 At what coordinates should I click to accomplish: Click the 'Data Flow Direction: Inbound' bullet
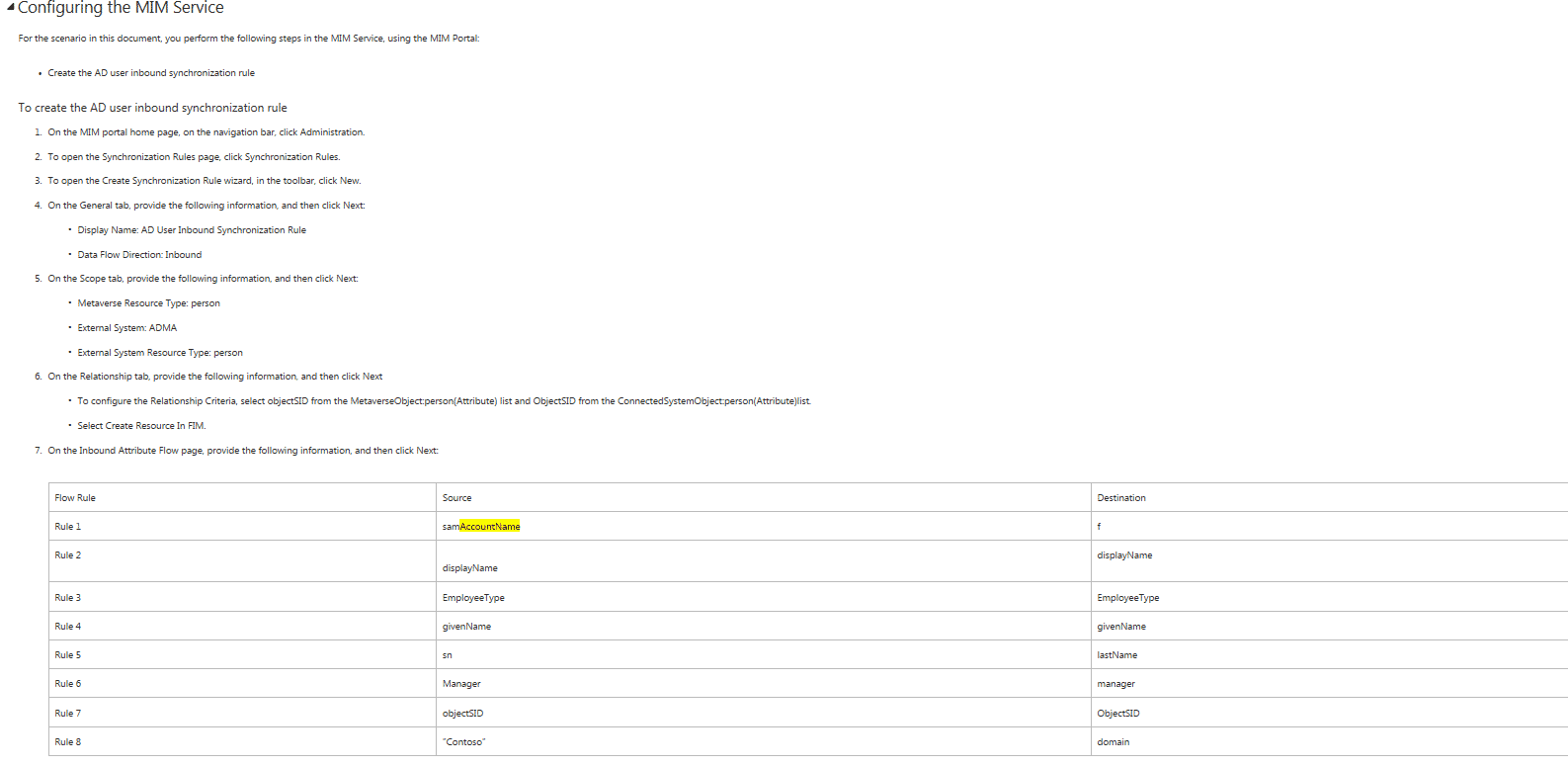pos(139,255)
